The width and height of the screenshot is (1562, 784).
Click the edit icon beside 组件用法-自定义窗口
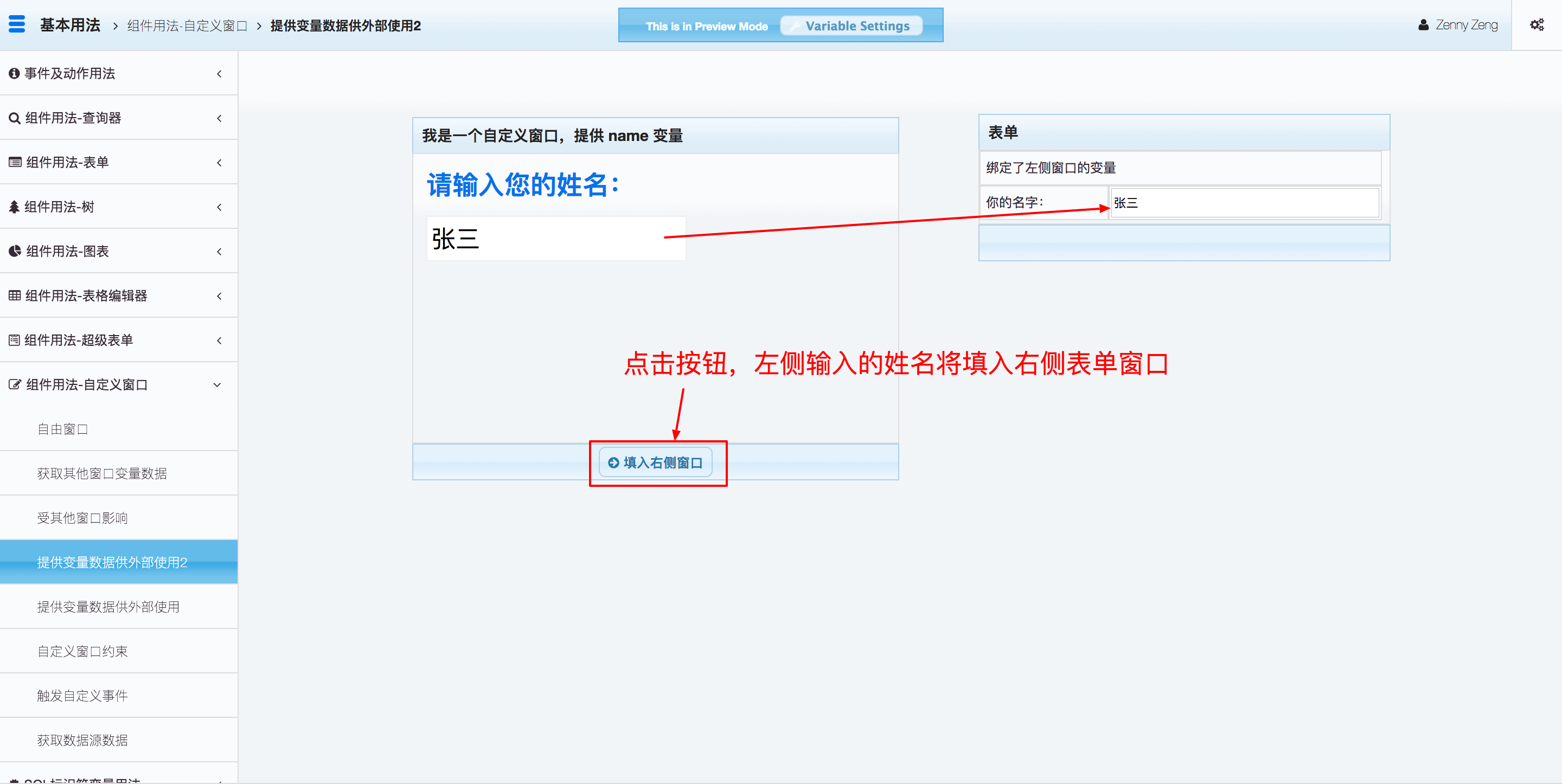coord(15,384)
